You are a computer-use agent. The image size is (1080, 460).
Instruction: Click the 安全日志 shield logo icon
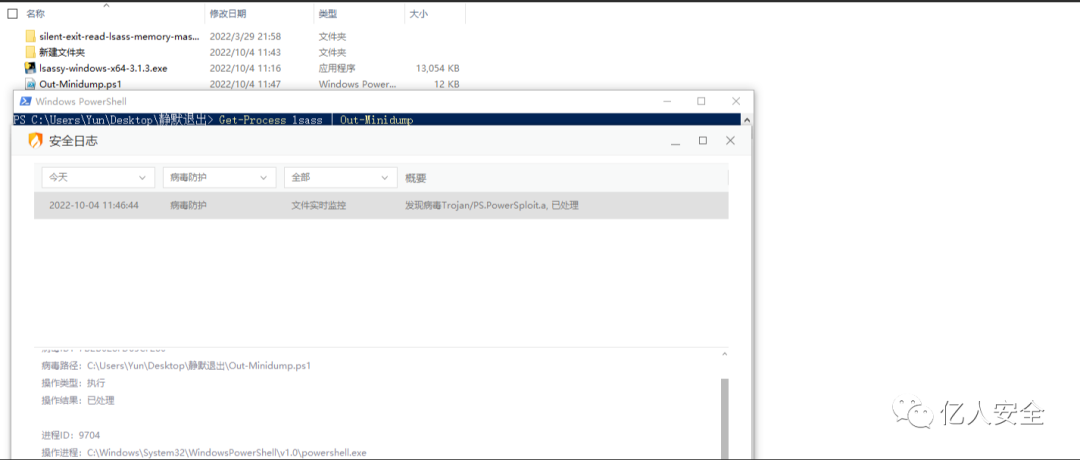click(x=34, y=141)
